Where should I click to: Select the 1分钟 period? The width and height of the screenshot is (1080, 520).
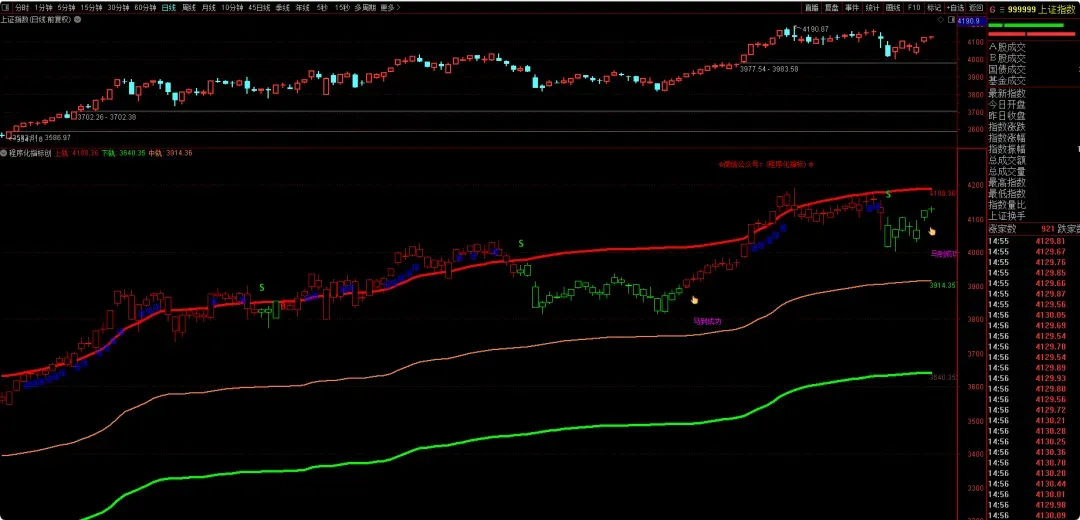point(43,8)
